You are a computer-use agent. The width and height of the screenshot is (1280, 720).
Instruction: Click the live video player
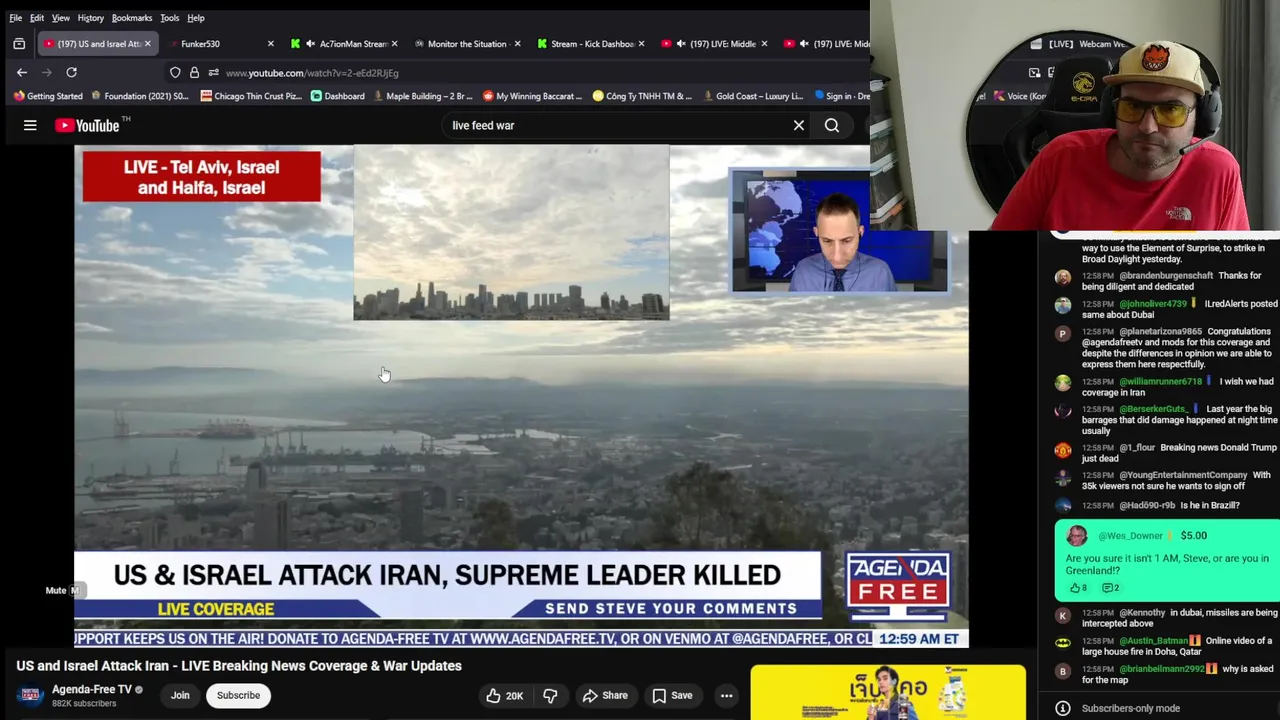click(x=521, y=397)
